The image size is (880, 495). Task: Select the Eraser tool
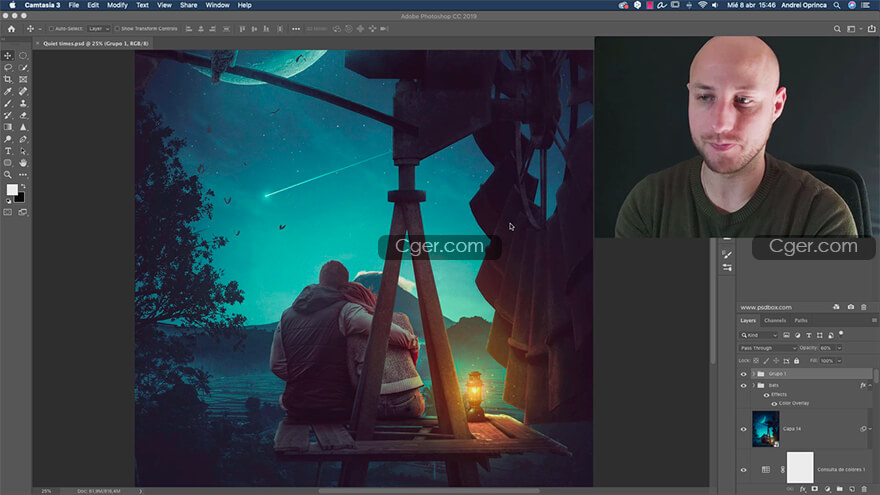(x=23, y=115)
